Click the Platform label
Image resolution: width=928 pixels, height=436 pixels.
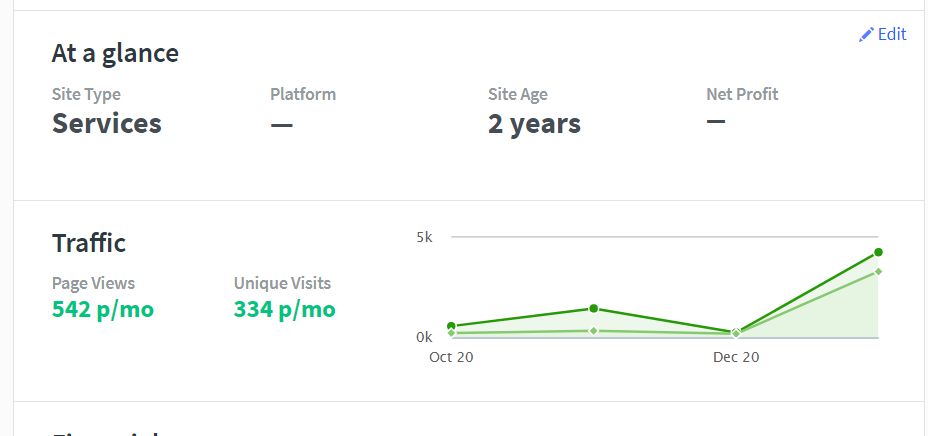point(303,94)
